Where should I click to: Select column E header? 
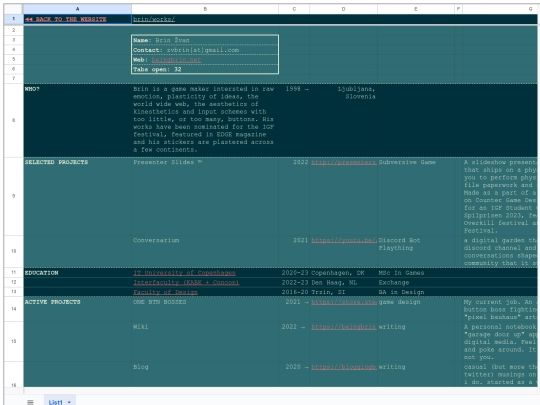[416, 9]
